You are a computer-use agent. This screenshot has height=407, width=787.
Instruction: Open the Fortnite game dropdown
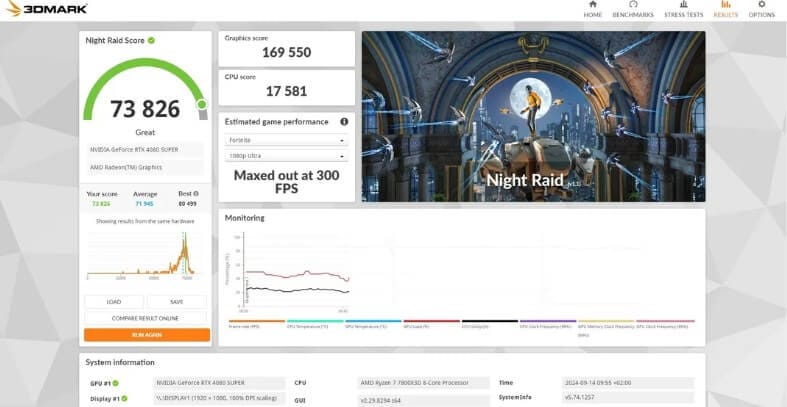pos(286,140)
